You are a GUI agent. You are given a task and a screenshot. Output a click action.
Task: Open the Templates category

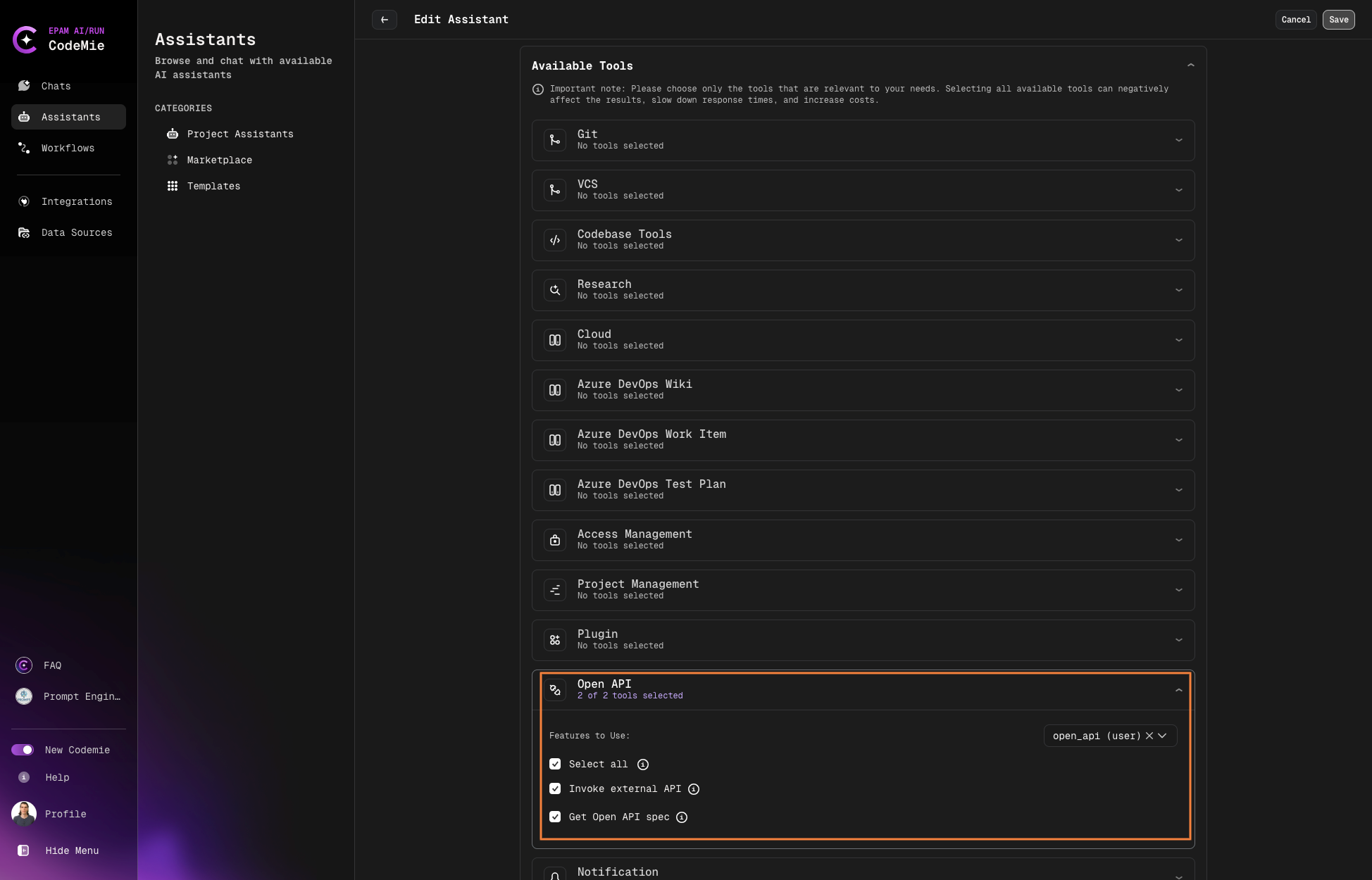coord(214,186)
